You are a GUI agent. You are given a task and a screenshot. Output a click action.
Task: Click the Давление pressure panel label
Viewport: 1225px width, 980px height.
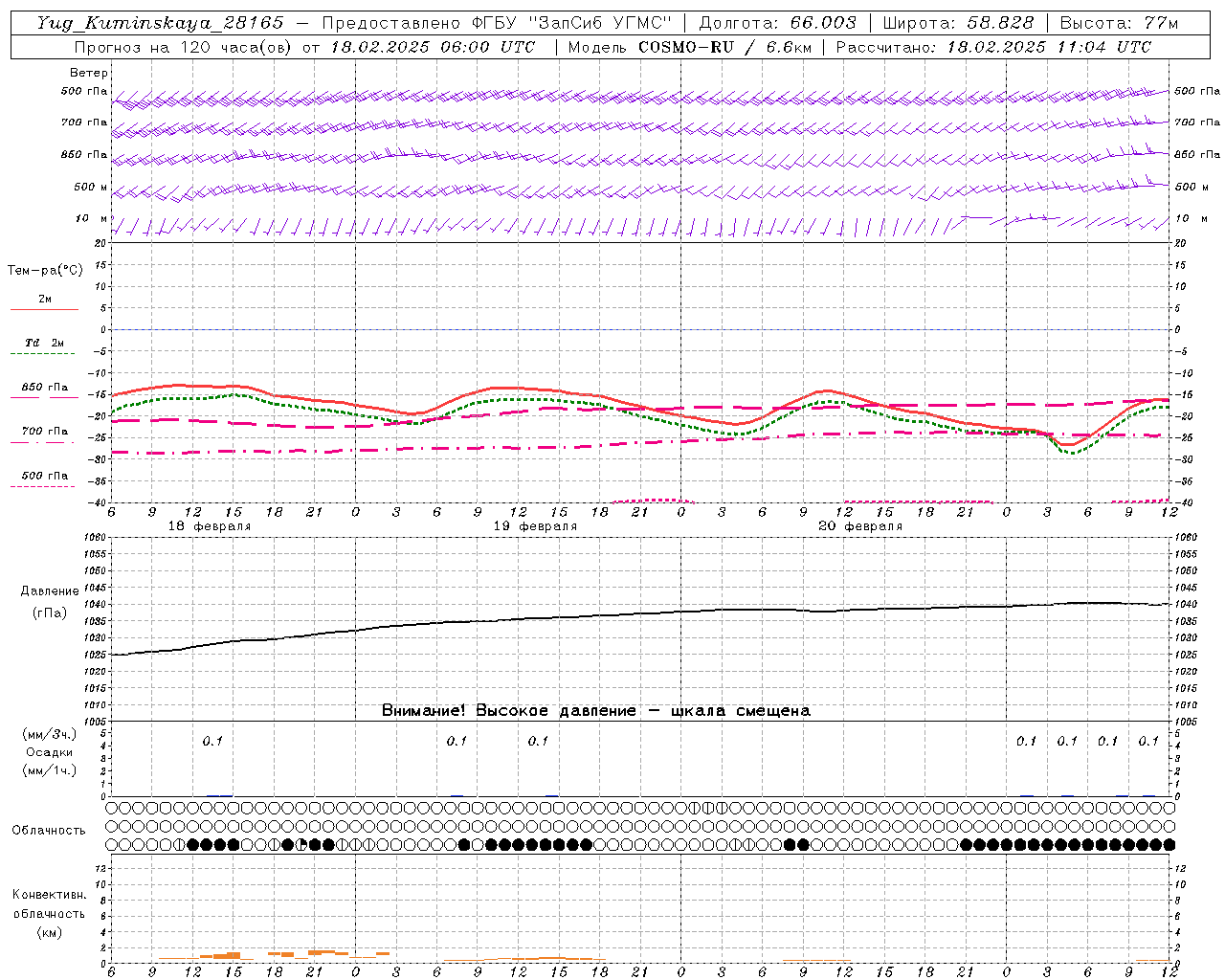pos(50,591)
